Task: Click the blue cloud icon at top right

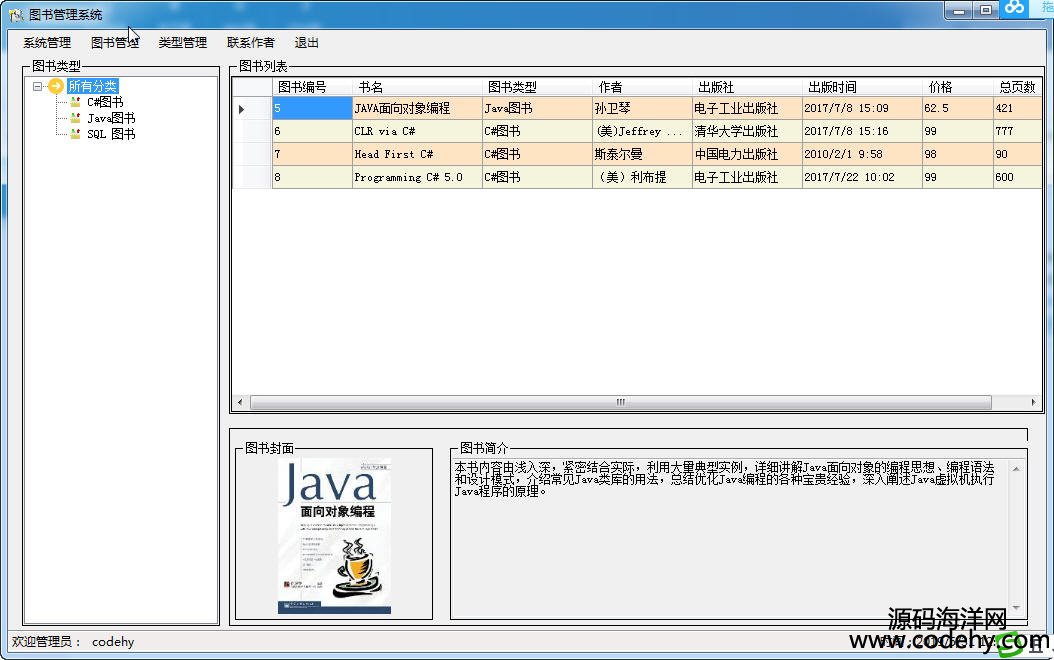Action: pos(1015,8)
